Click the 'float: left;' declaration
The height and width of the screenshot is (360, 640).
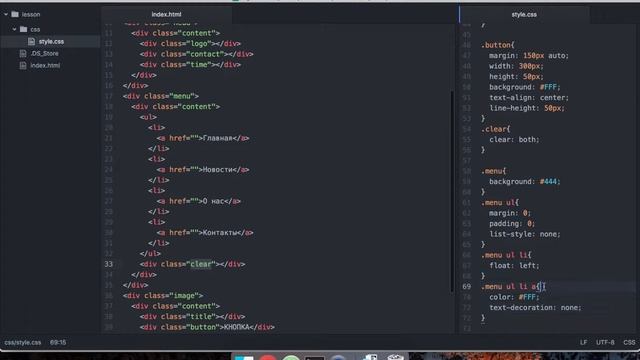point(514,266)
